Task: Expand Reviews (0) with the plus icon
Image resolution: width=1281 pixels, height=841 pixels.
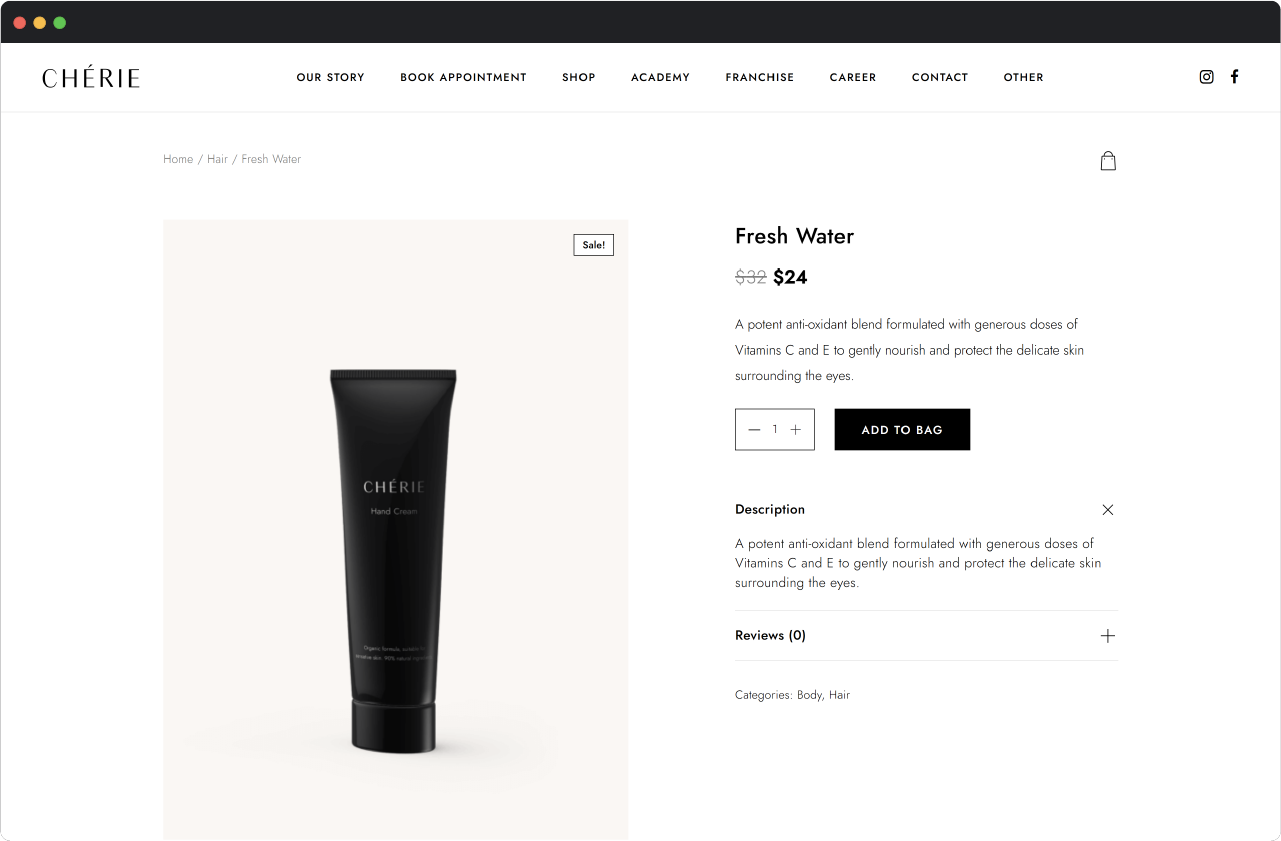Action: point(1108,636)
